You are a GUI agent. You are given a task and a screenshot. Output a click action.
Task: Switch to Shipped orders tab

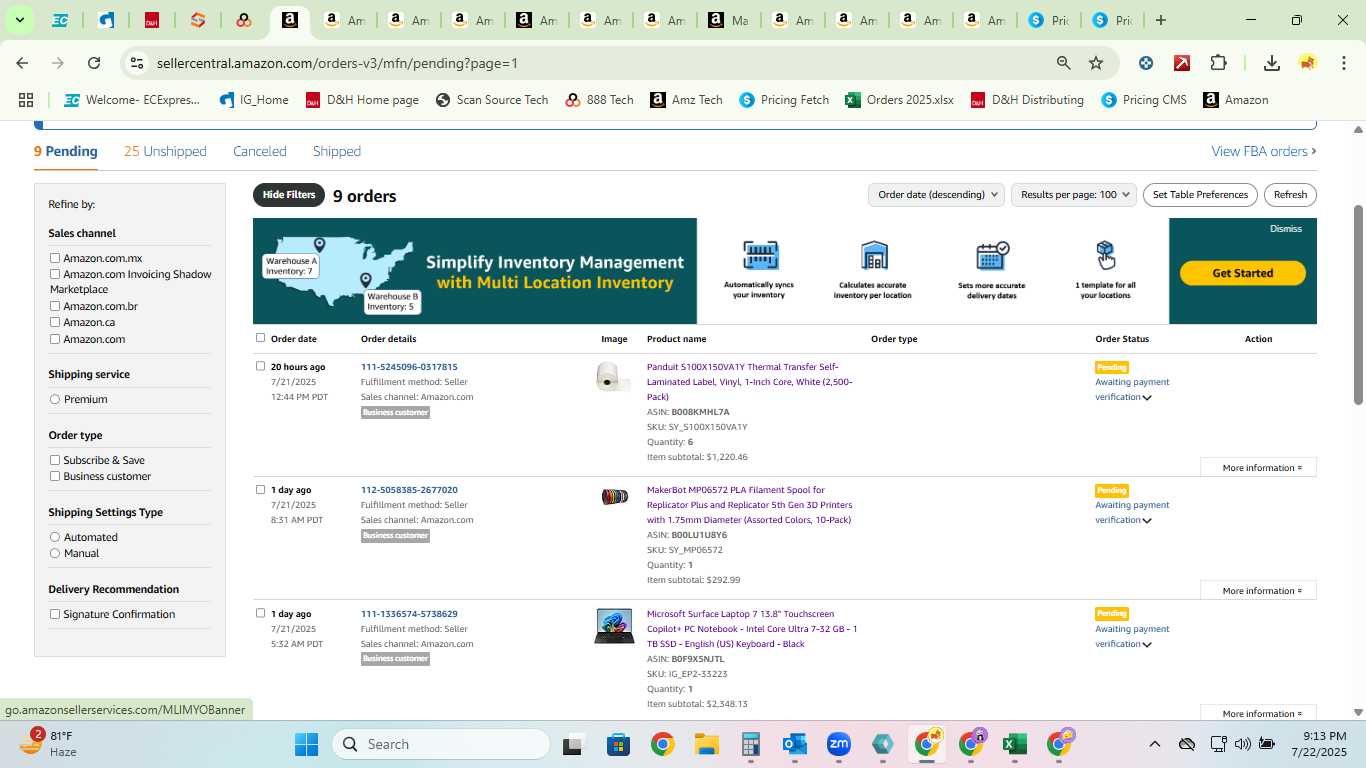[x=337, y=151]
